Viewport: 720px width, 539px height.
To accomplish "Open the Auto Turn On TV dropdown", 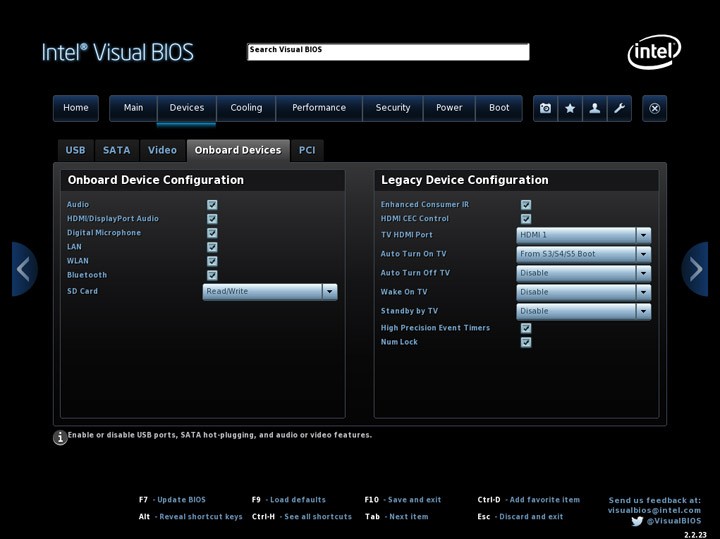I will [584, 254].
